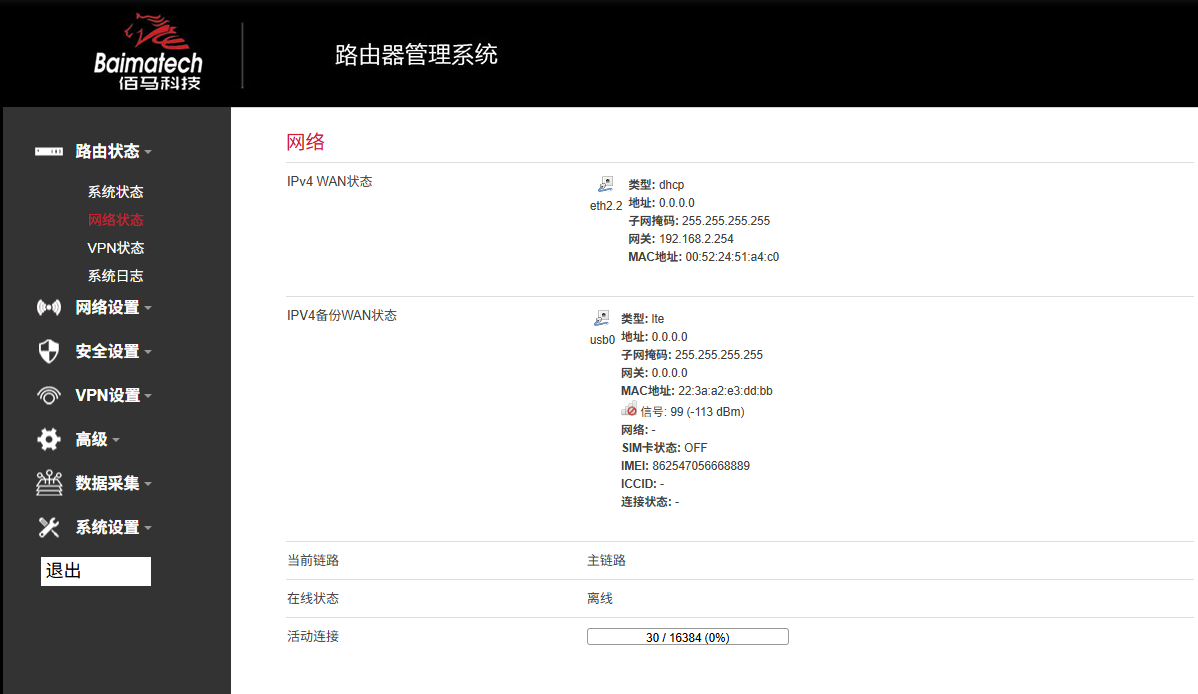Select the VPN设置 antenna icon
This screenshot has width=1198, height=694.
[49, 395]
